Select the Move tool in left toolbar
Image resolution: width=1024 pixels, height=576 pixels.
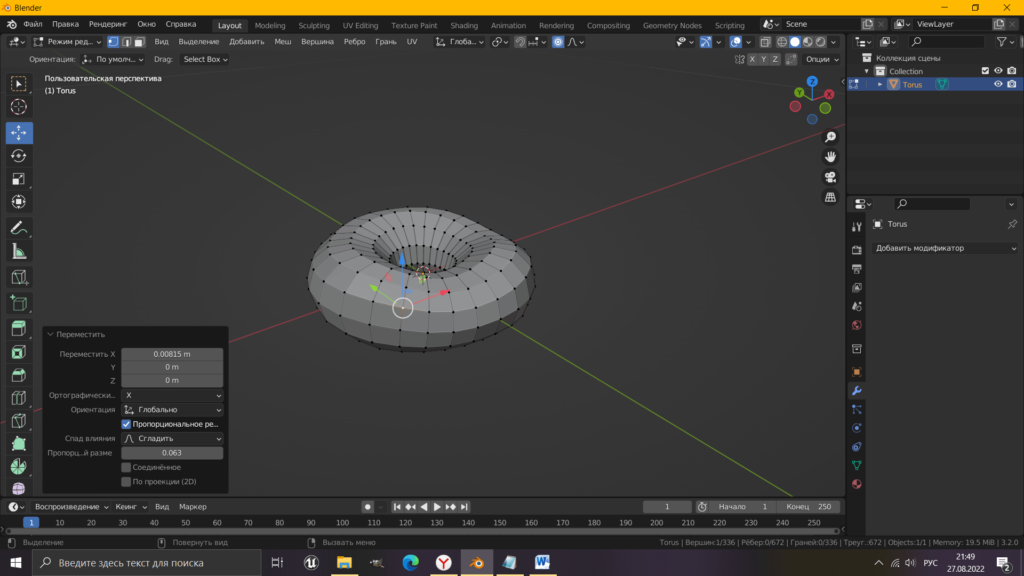coord(19,133)
